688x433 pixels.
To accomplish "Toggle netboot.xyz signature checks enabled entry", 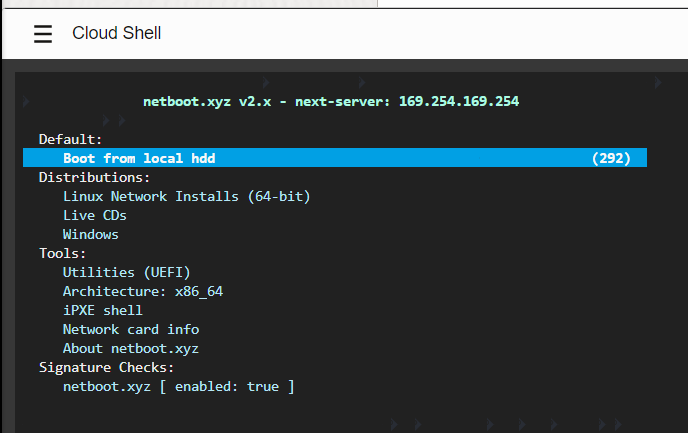I will [x=179, y=386].
